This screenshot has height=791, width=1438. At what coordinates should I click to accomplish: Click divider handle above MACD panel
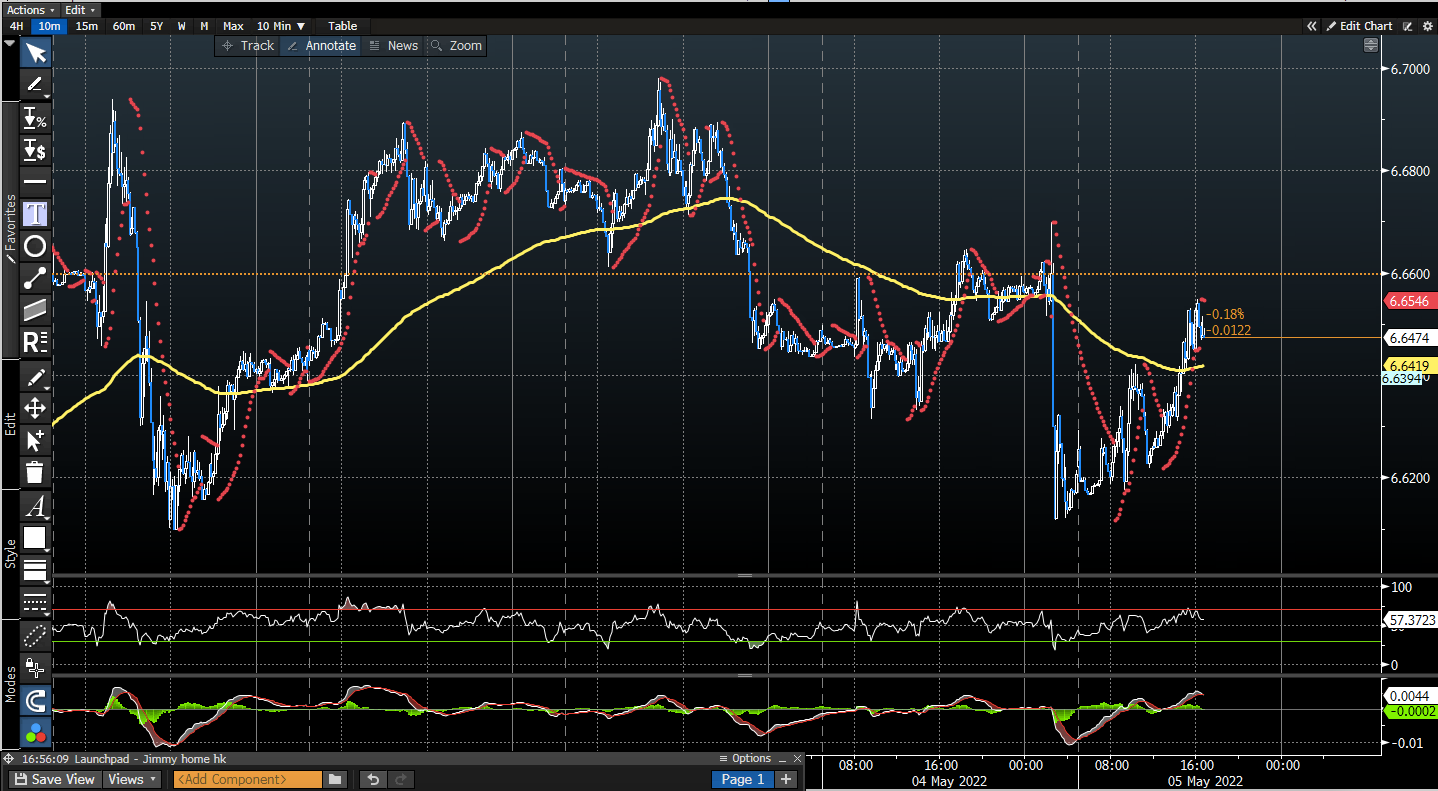[x=744, y=675]
